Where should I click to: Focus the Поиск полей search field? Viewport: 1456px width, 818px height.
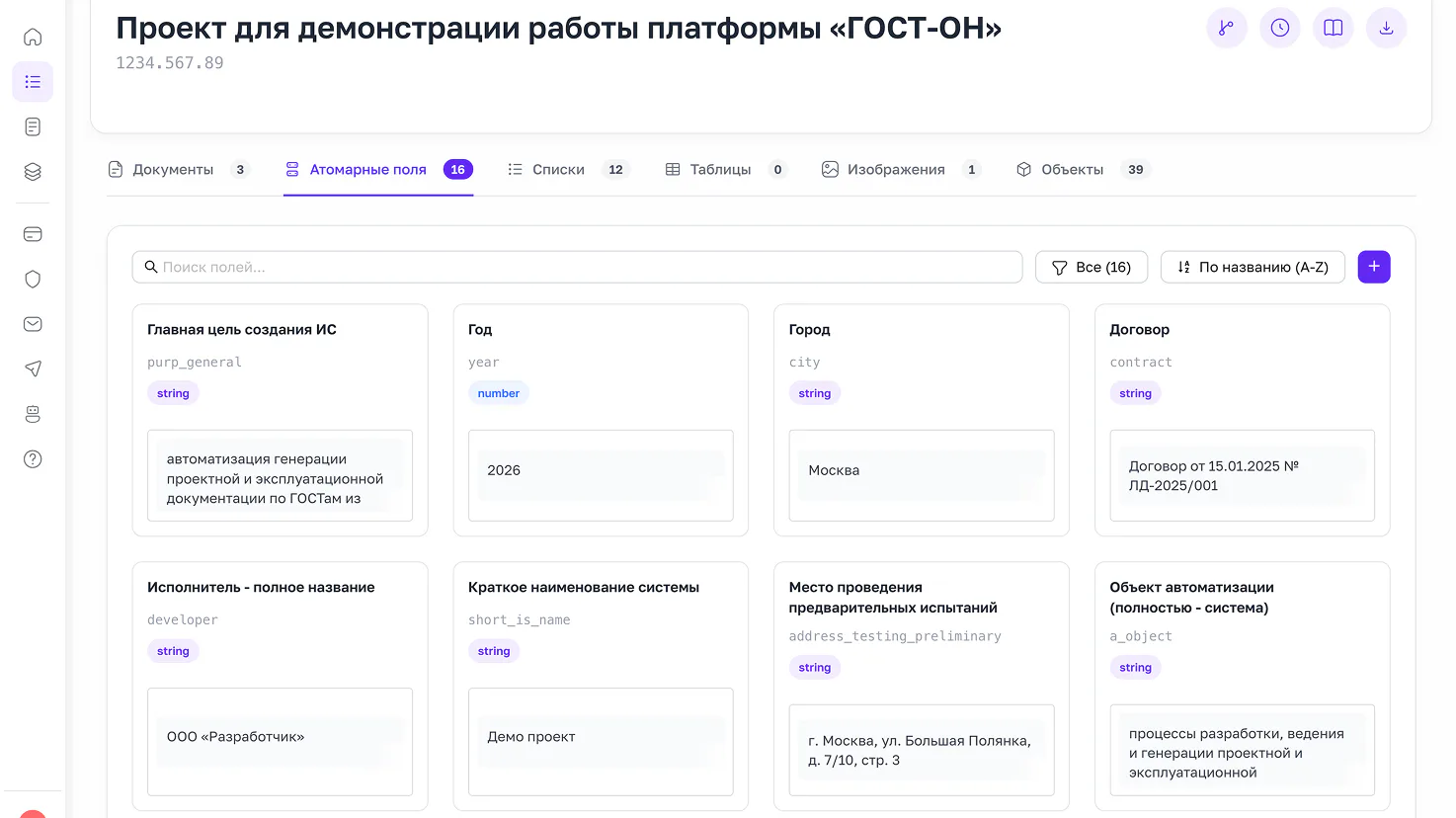577,267
